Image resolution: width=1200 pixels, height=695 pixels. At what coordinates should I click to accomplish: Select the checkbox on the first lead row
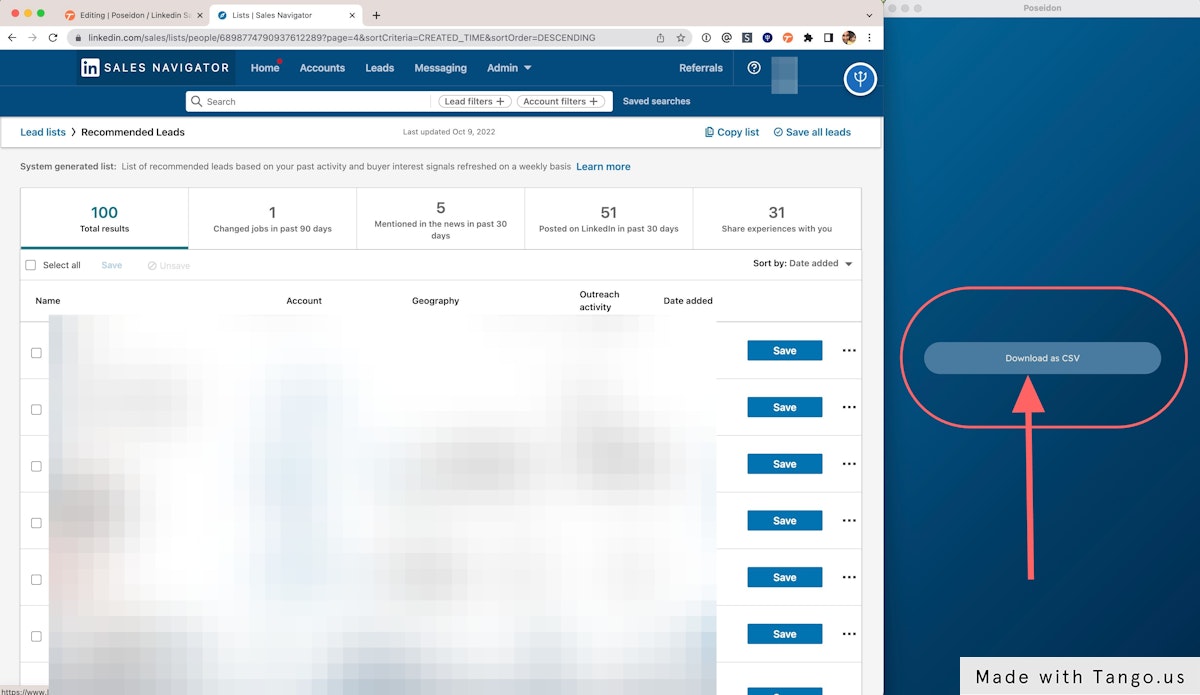(36, 352)
